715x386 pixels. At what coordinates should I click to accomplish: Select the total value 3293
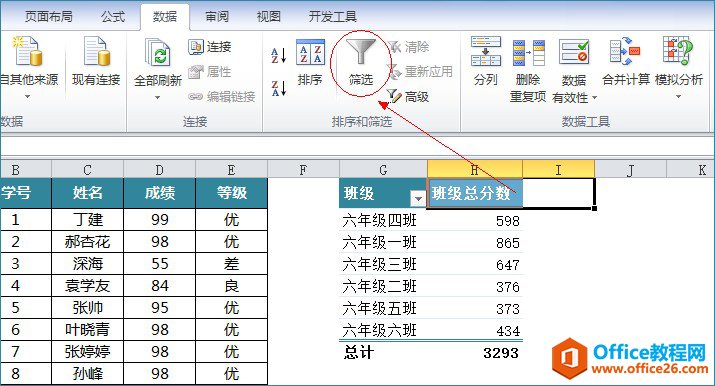pyautogui.click(x=501, y=353)
